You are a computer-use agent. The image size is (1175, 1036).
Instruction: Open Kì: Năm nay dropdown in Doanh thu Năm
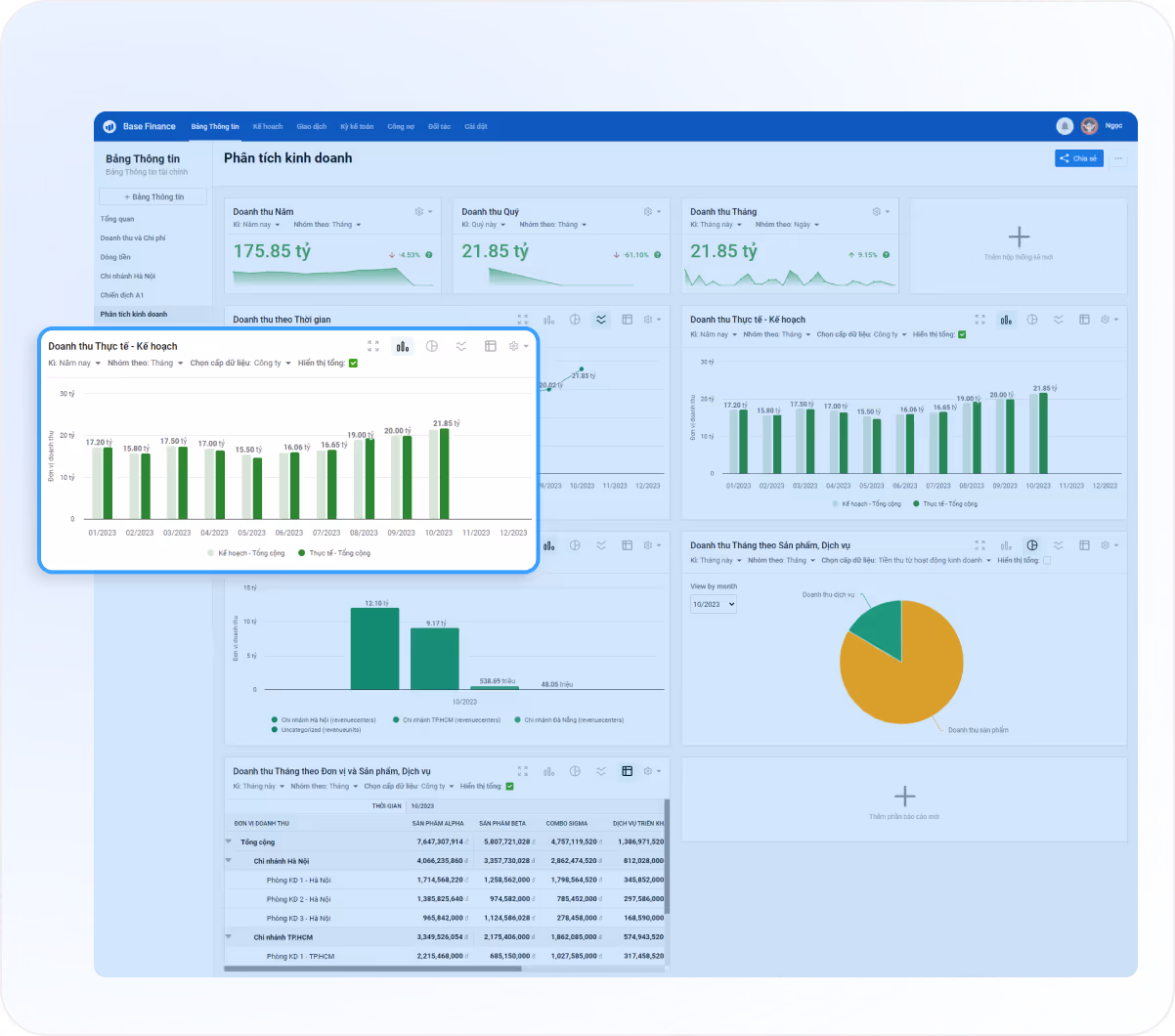click(256, 225)
